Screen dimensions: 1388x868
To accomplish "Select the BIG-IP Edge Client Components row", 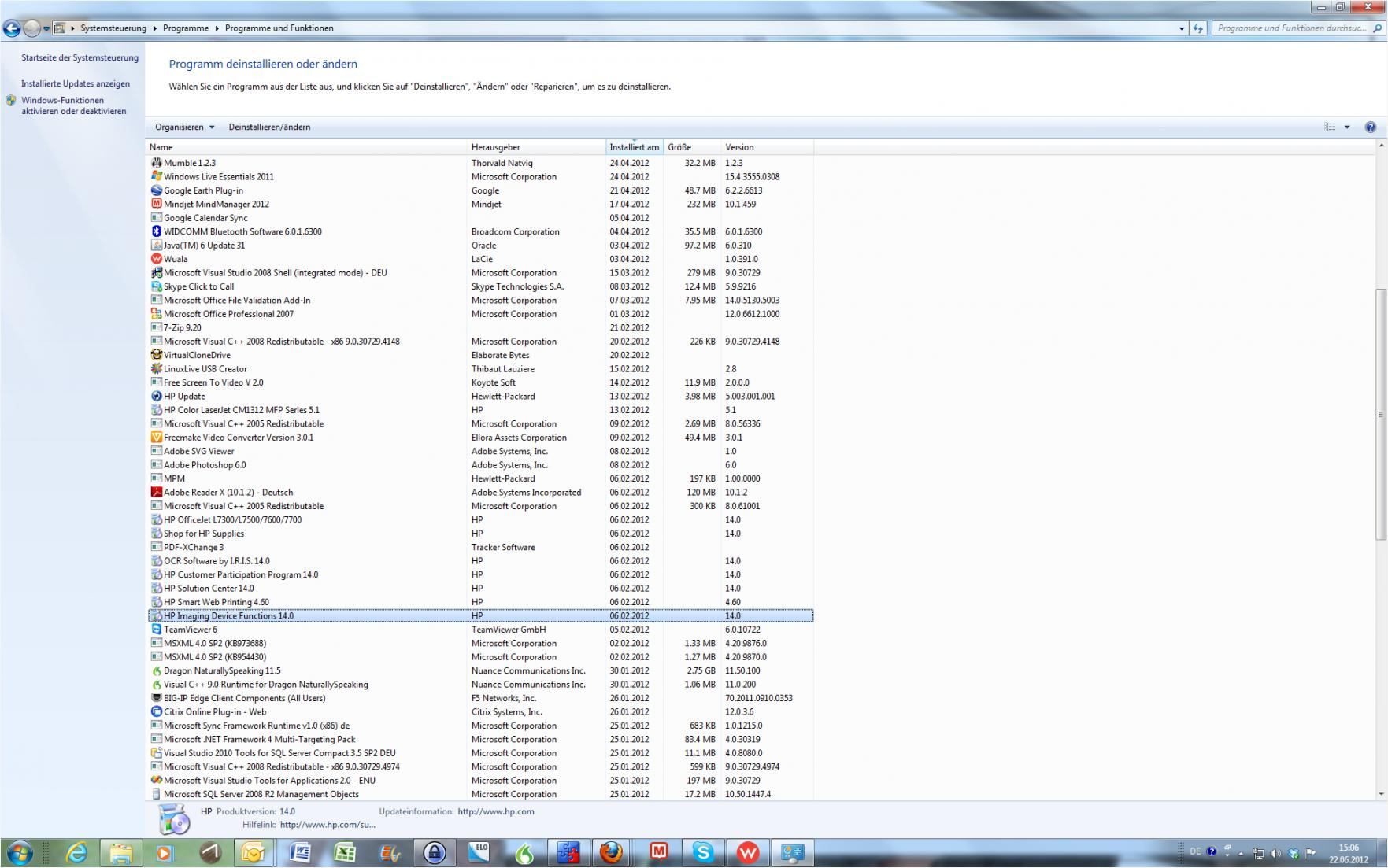I will 480,698.
